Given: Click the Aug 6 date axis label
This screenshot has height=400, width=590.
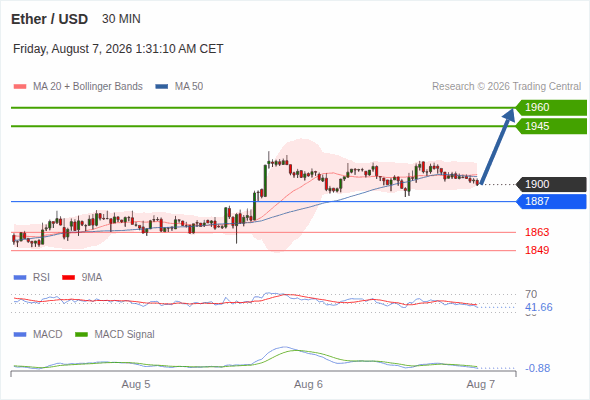Looking at the screenshot, I should point(308,385).
